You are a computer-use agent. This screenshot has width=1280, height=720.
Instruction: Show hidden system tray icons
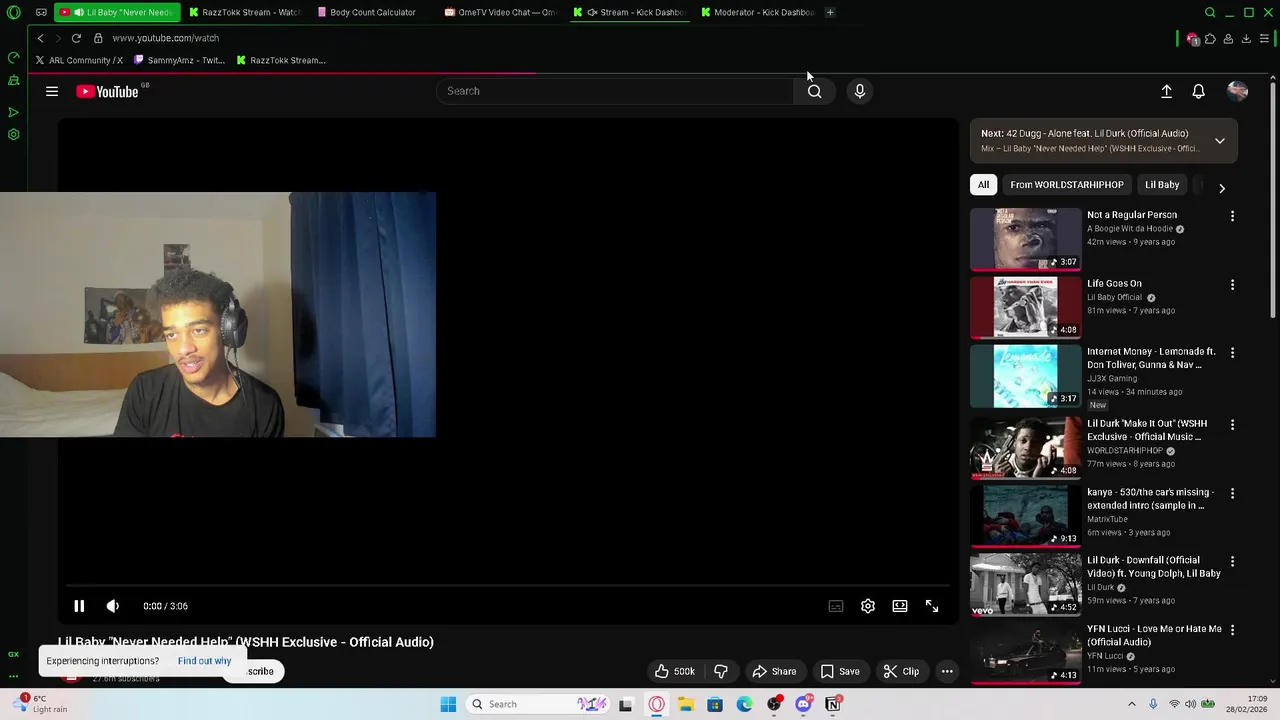pyautogui.click(x=1132, y=704)
